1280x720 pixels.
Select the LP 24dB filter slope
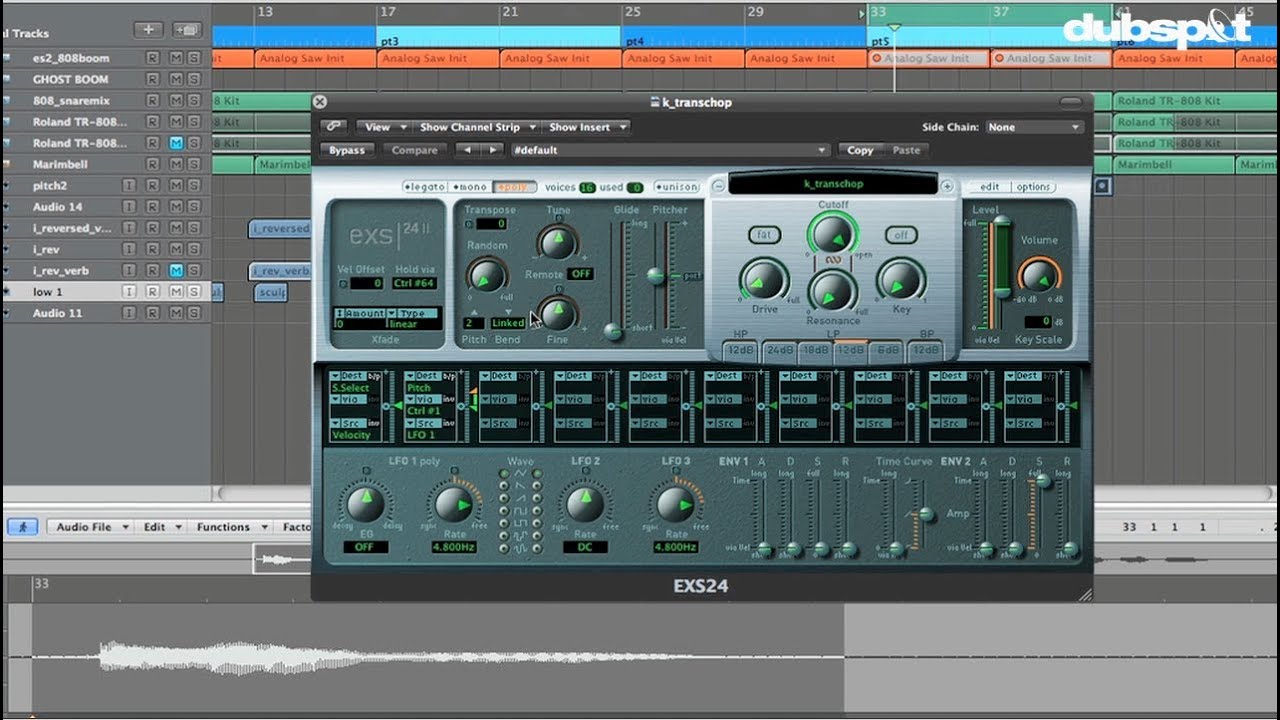click(x=779, y=350)
